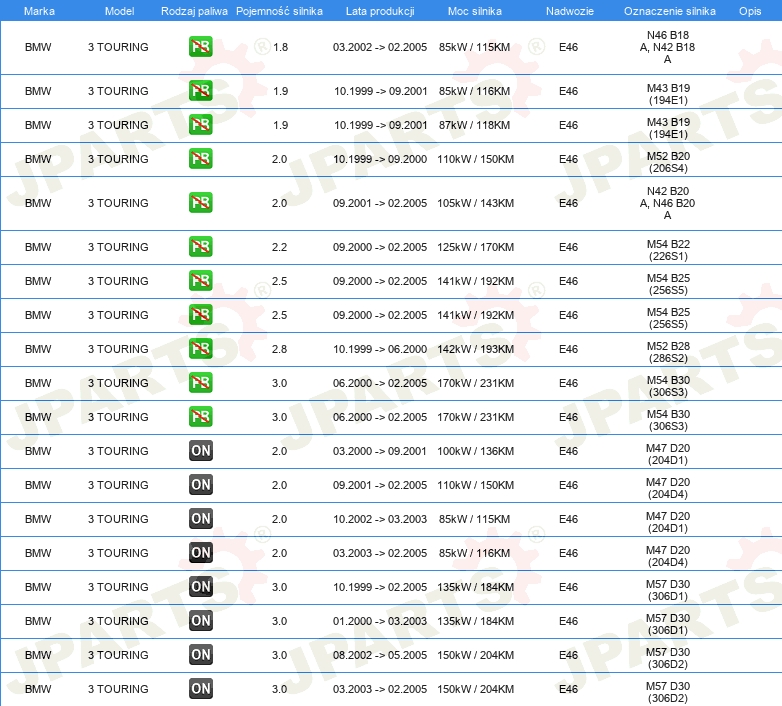Viewport: 782px width, 706px height.
Task: Click the Moc silnika column header
Action: pyautogui.click(x=475, y=10)
